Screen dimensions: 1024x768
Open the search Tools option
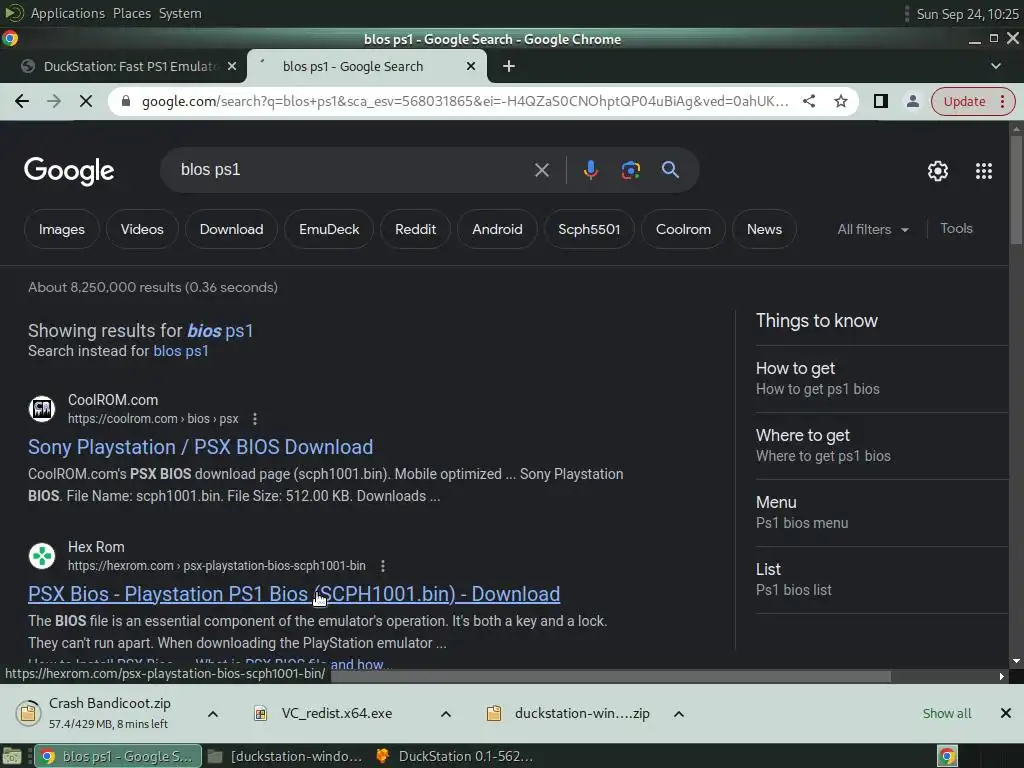956,229
